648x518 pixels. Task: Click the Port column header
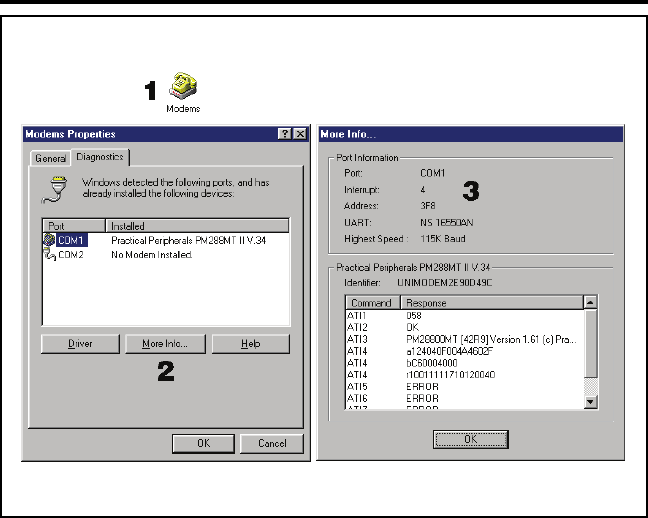(x=74, y=226)
